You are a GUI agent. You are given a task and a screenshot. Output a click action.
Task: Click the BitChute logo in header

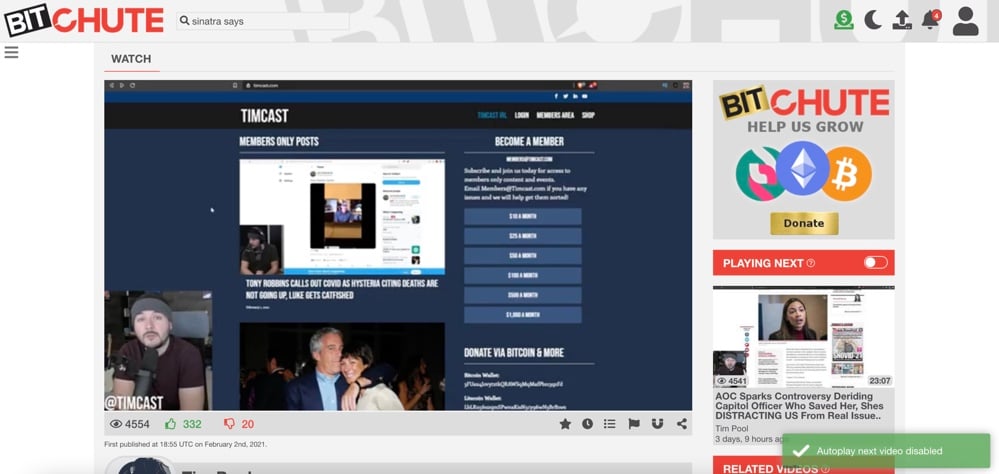(84, 20)
